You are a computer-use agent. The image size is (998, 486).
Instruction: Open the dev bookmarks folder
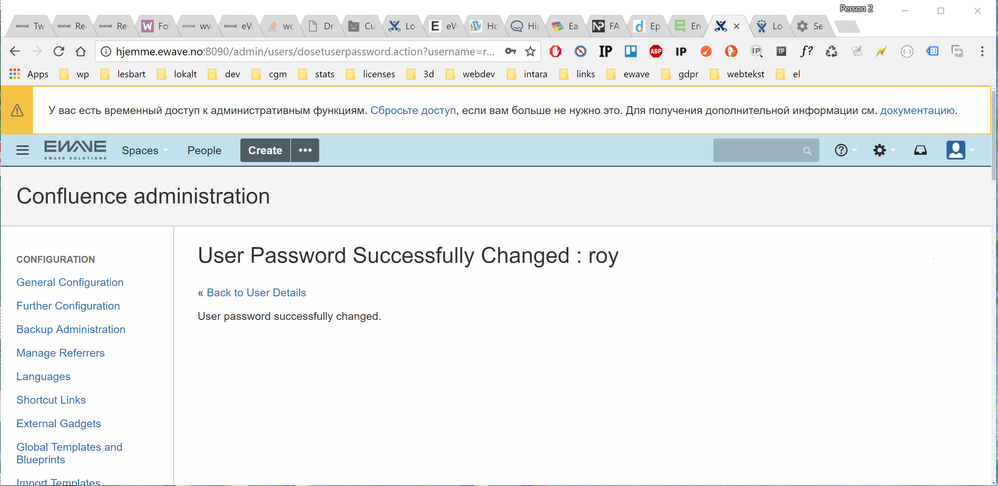pos(224,74)
